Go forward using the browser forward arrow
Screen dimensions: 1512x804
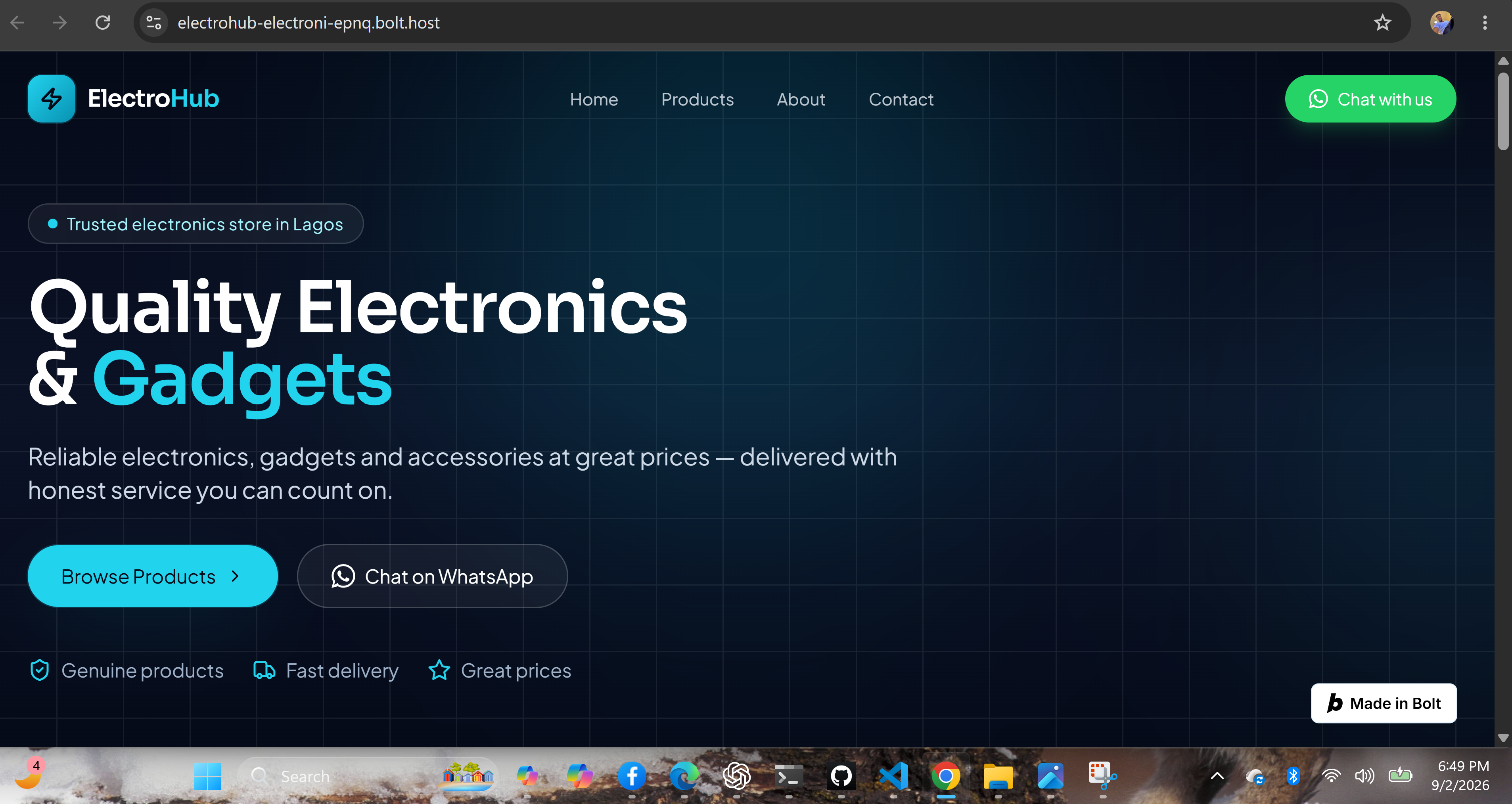point(59,22)
